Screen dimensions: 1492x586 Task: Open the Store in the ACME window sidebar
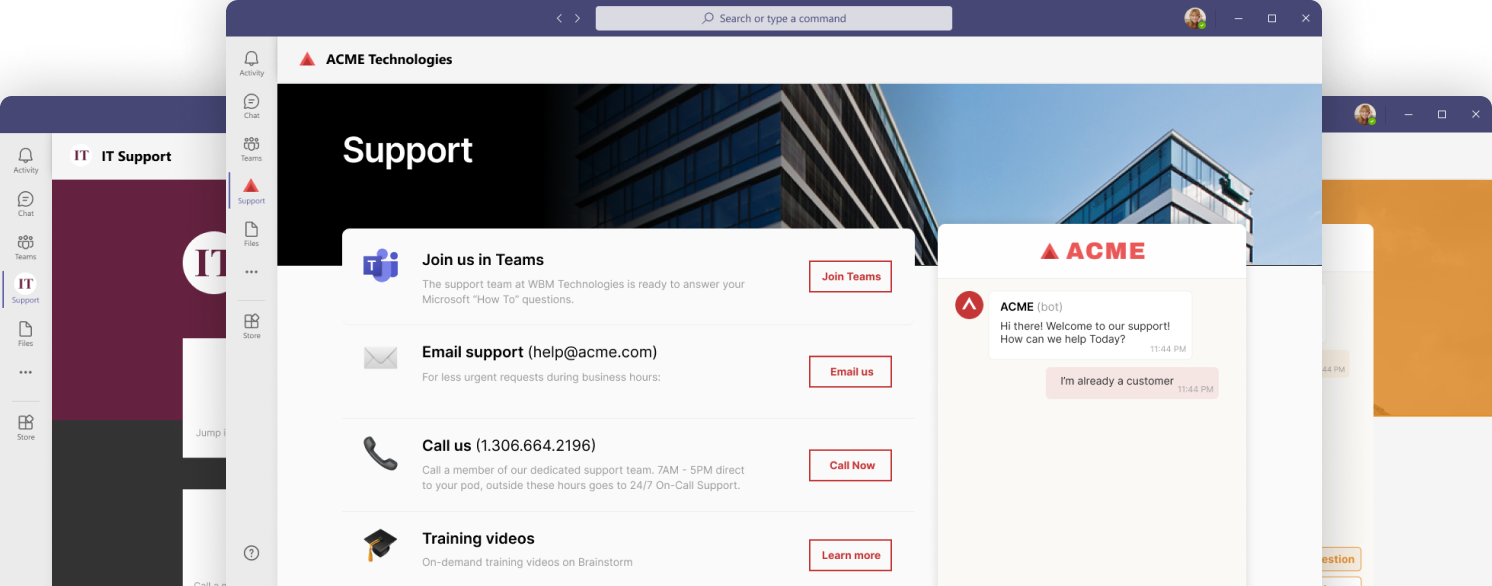click(252, 326)
